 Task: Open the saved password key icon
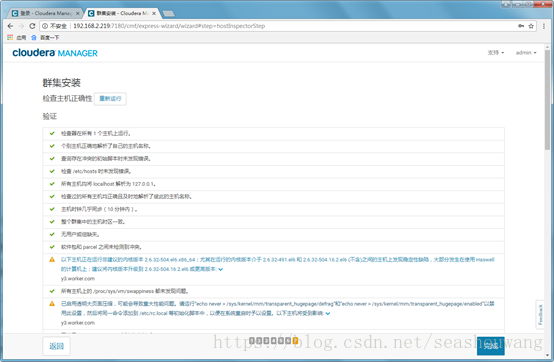[x=521, y=26]
